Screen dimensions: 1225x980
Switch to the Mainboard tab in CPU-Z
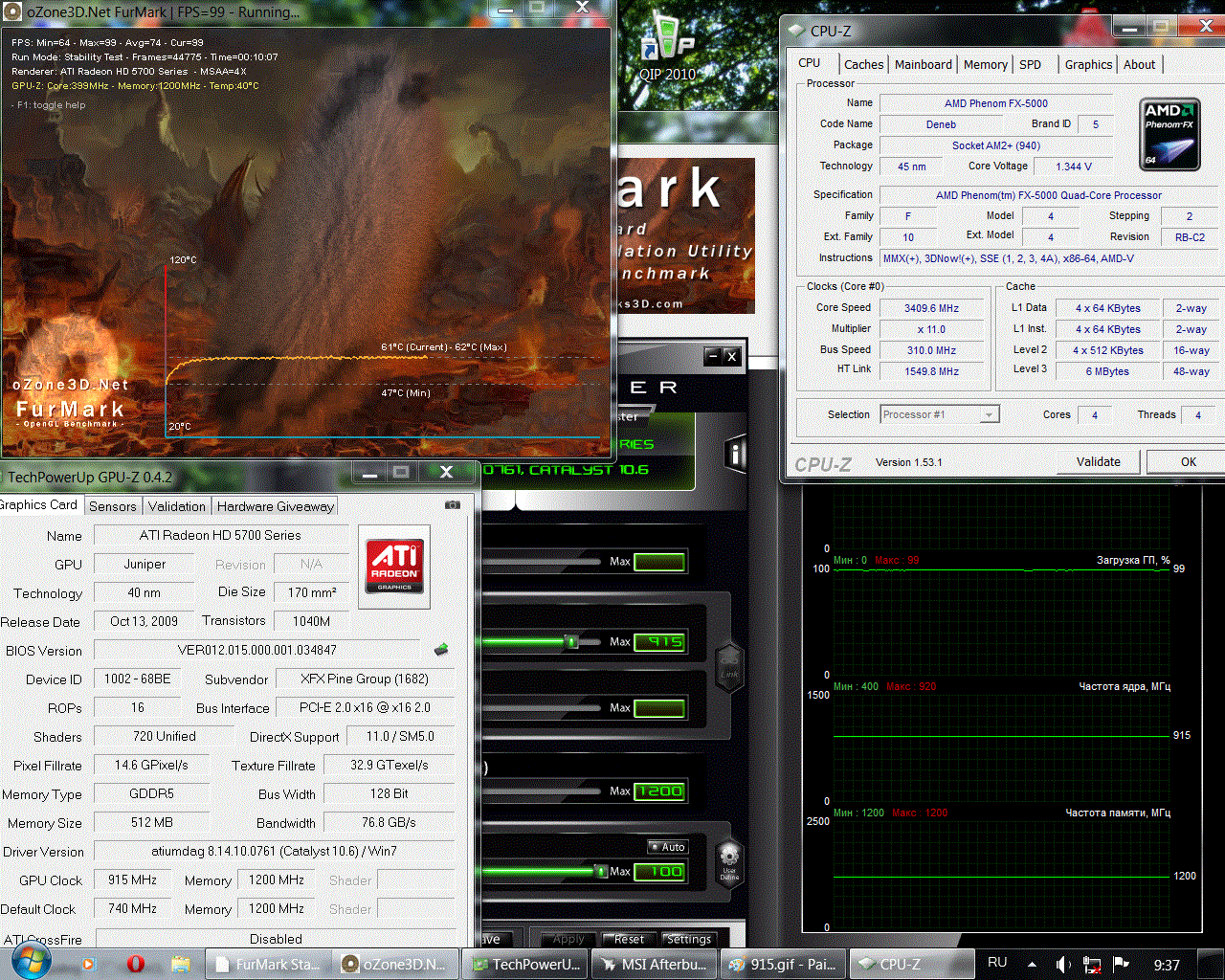[x=923, y=64]
